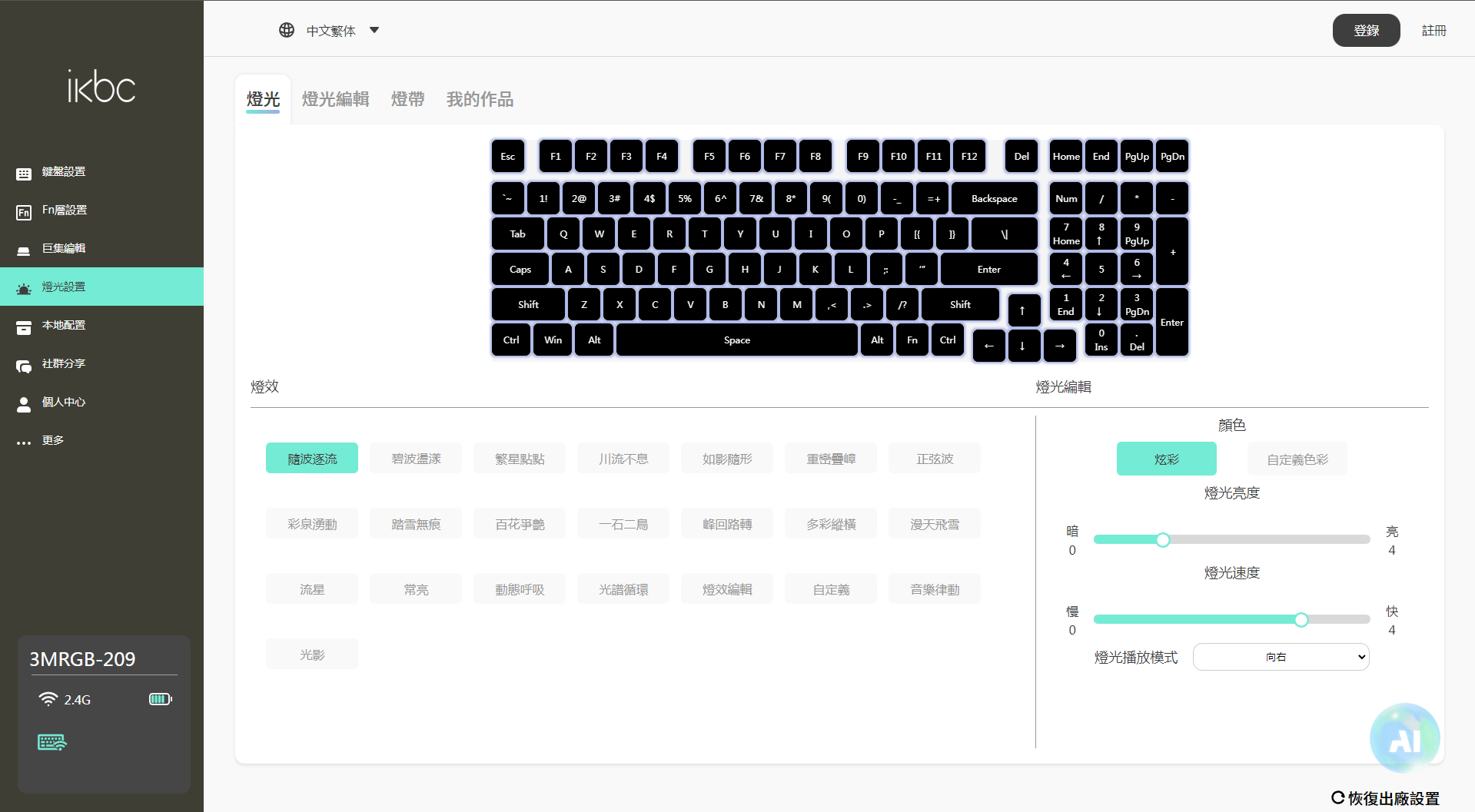Click 恢復出廠設置 to reset settings
Viewport: 1475px width, 812px height.
[x=1385, y=798]
